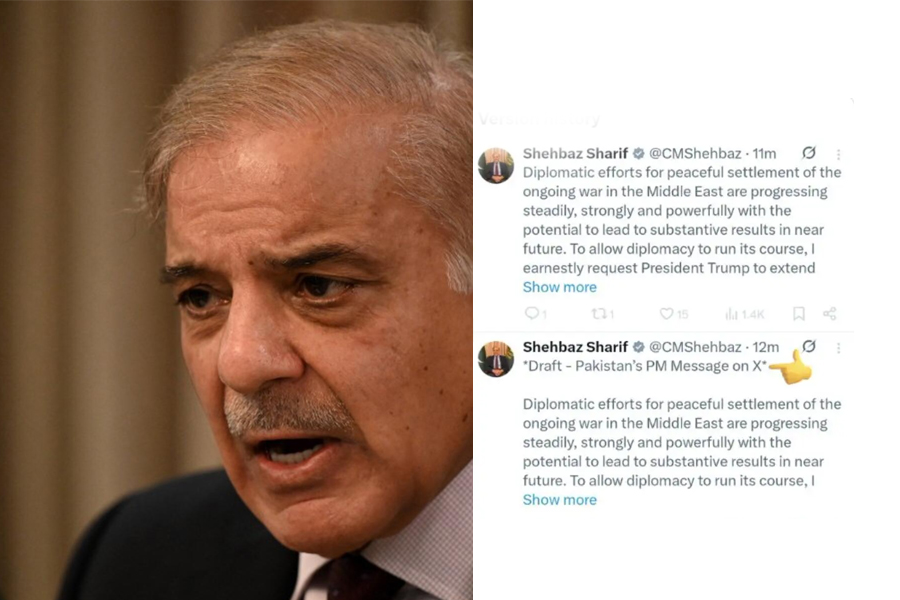Click the reply icon on the first tweet

(x=532, y=313)
